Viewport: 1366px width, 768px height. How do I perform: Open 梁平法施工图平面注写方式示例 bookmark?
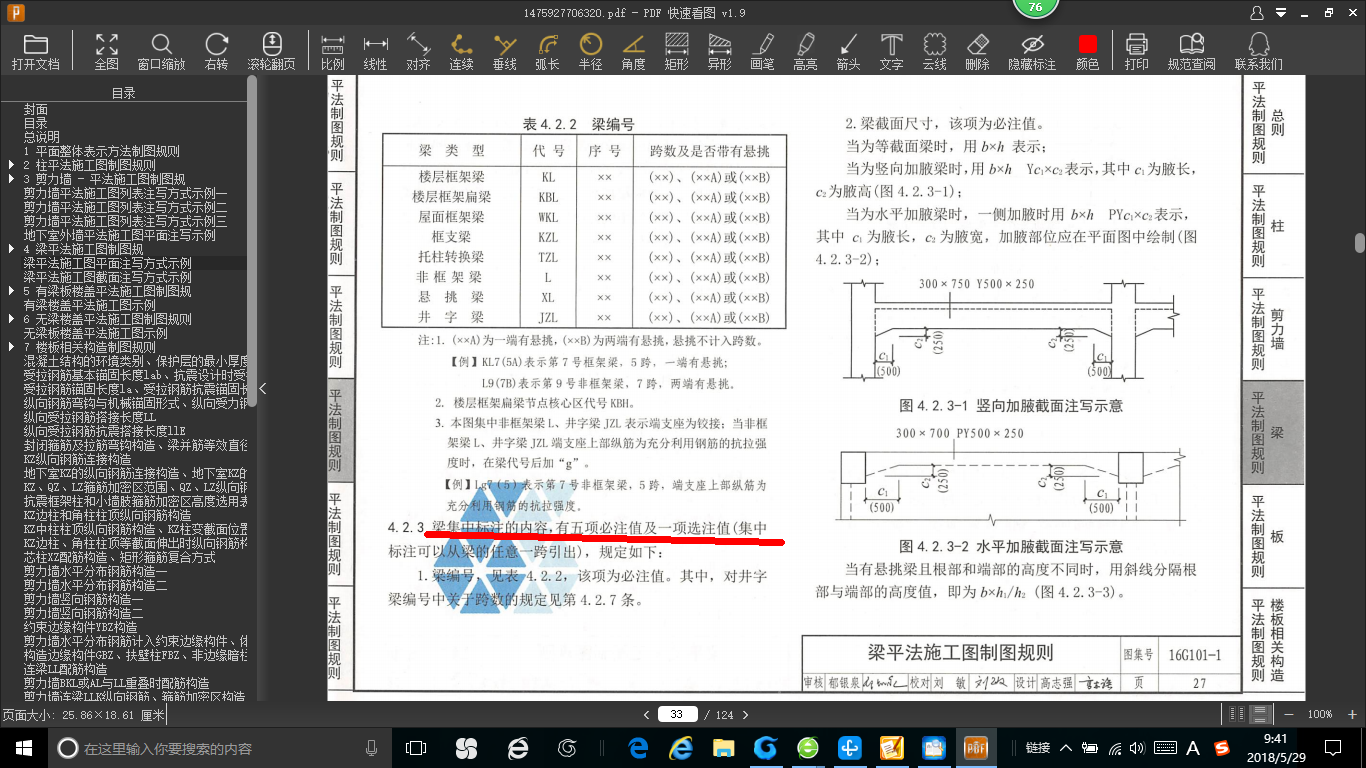click(x=108, y=263)
